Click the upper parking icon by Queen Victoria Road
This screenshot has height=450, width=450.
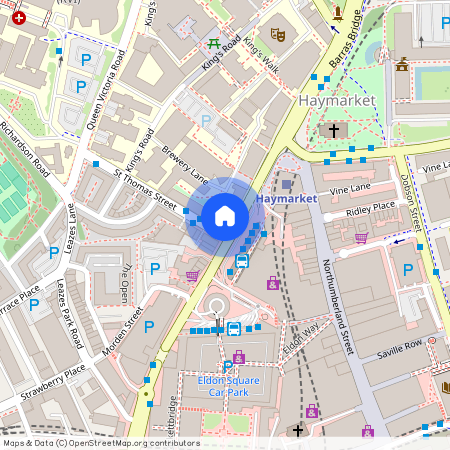(x=86, y=60)
